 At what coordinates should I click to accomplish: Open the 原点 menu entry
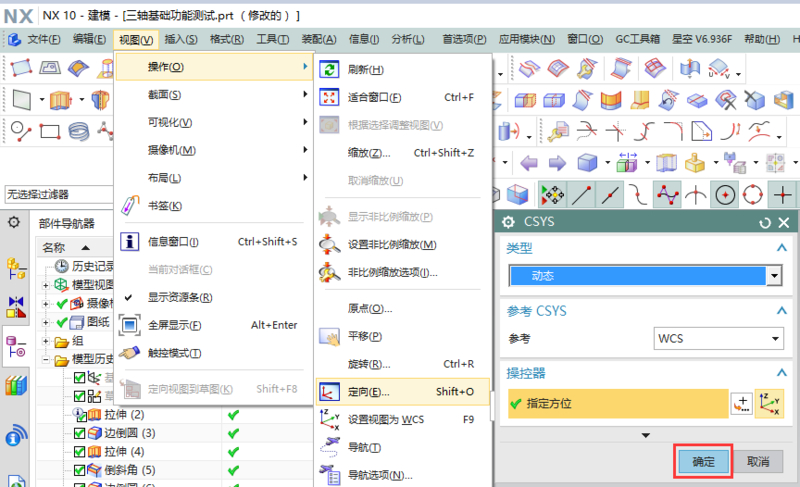tap(403, 309)
